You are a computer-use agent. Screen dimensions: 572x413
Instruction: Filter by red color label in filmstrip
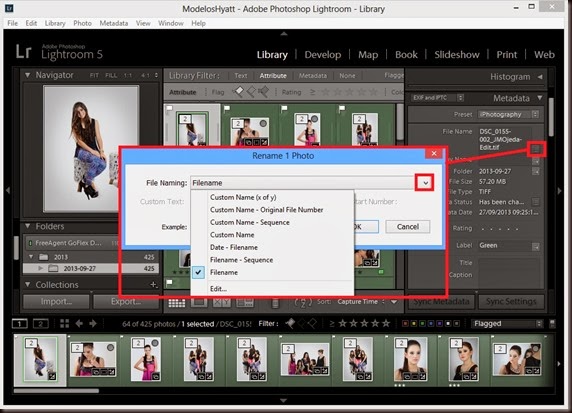[405, 324]
